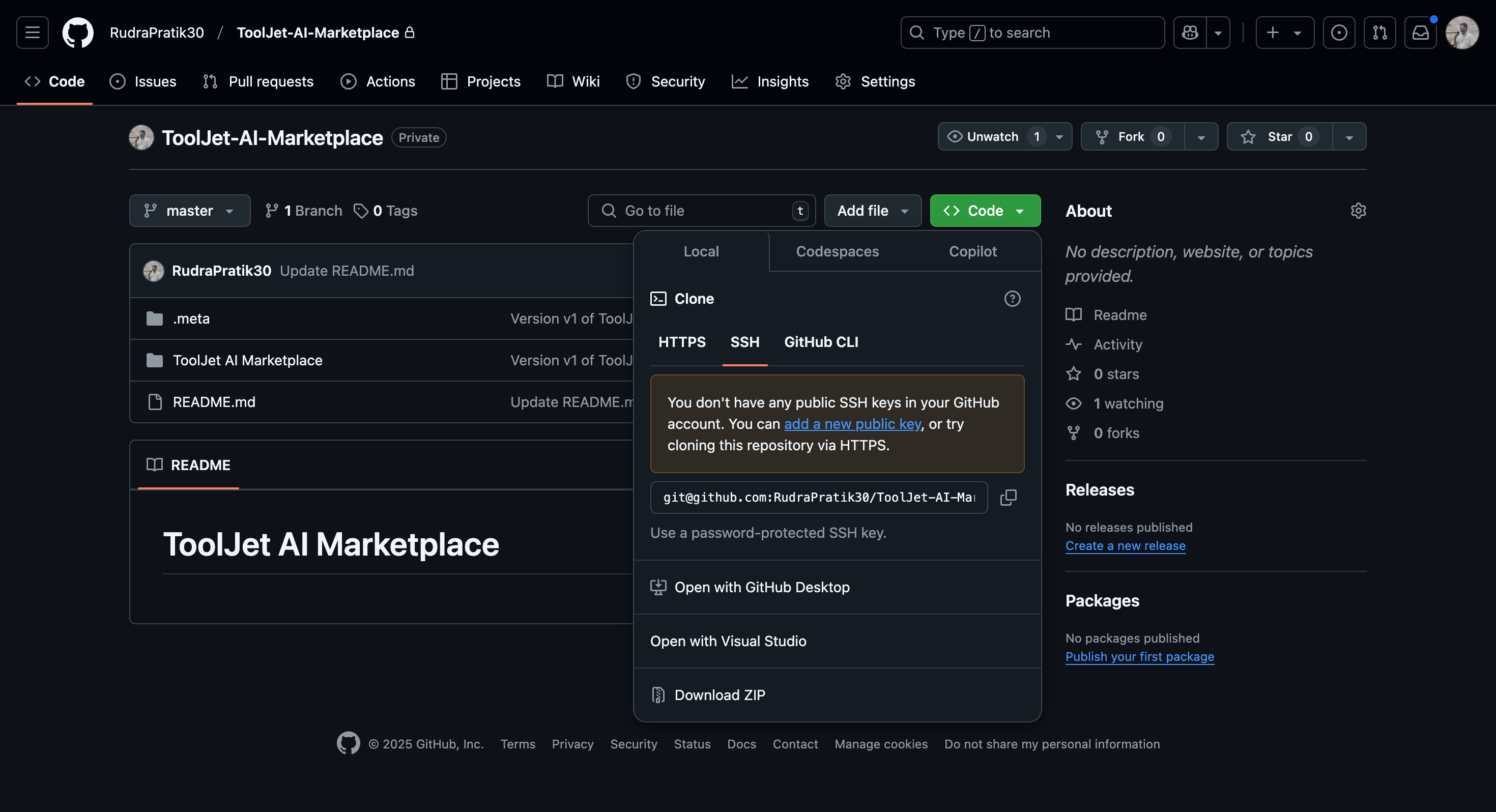The image size is (1496, 812).
Task: Open the Actions repository tab
Action: click(378, 81)
